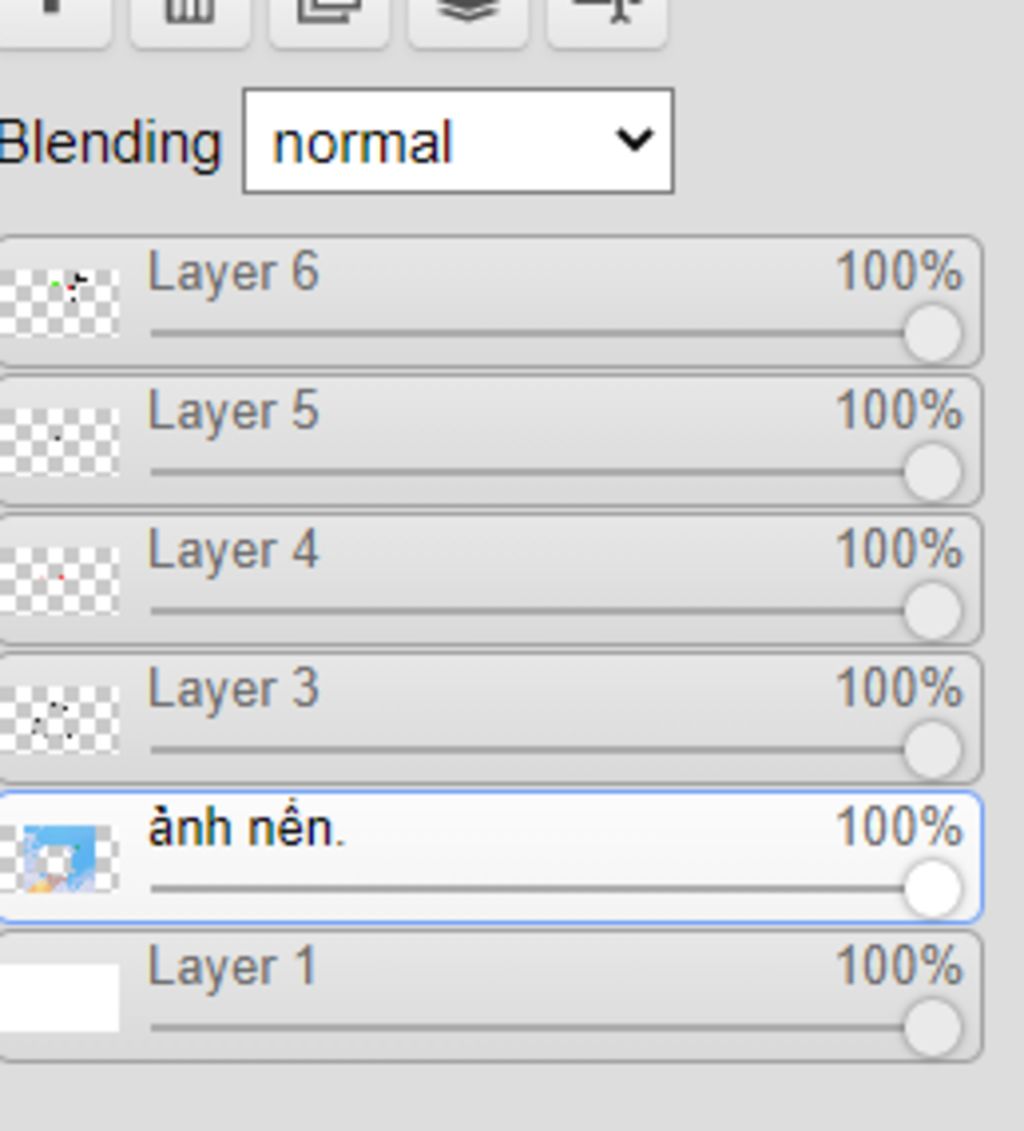Image resolution: width=1024 pixels, height=1131 pixels.
Task: Select Layer 6 by its name
Action: (233, 272)
